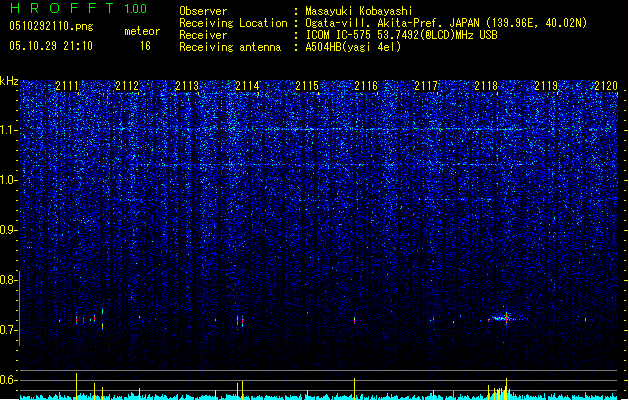629x400 pixels.
Task: Click the Receiver ICOM IC-575 text
Action: pos(402,35)
